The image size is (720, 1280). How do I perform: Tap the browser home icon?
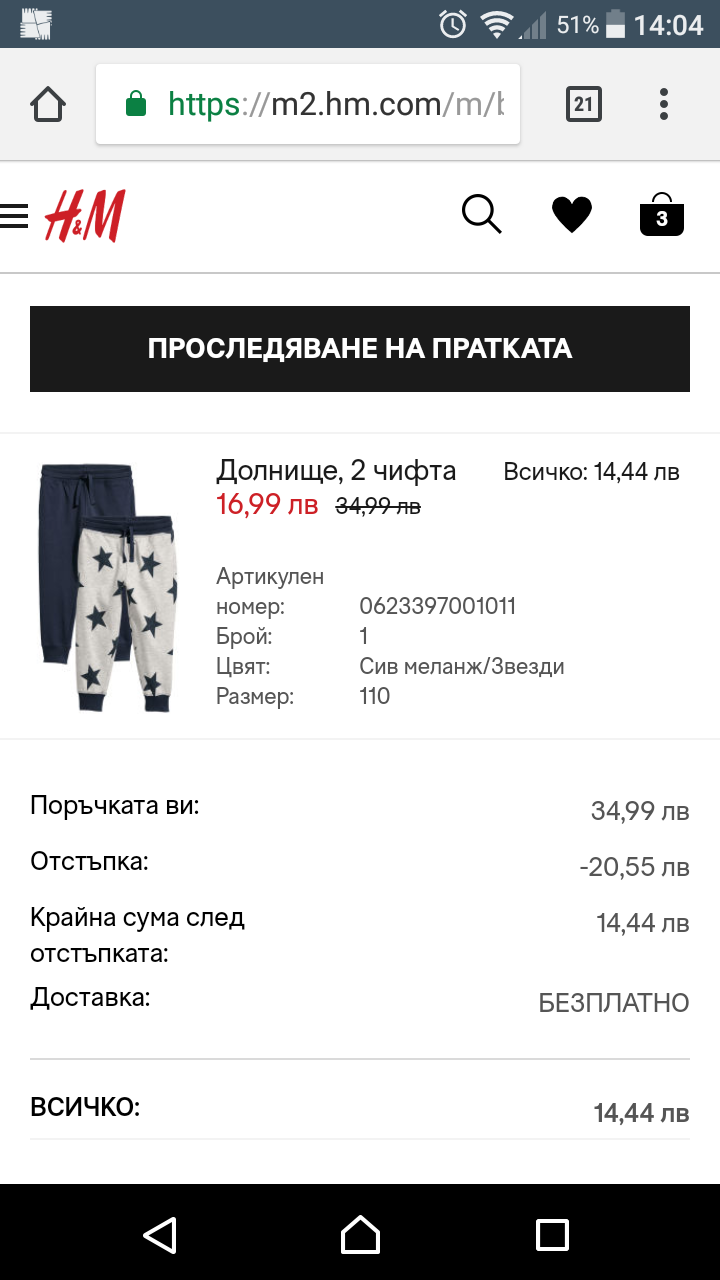48,104
